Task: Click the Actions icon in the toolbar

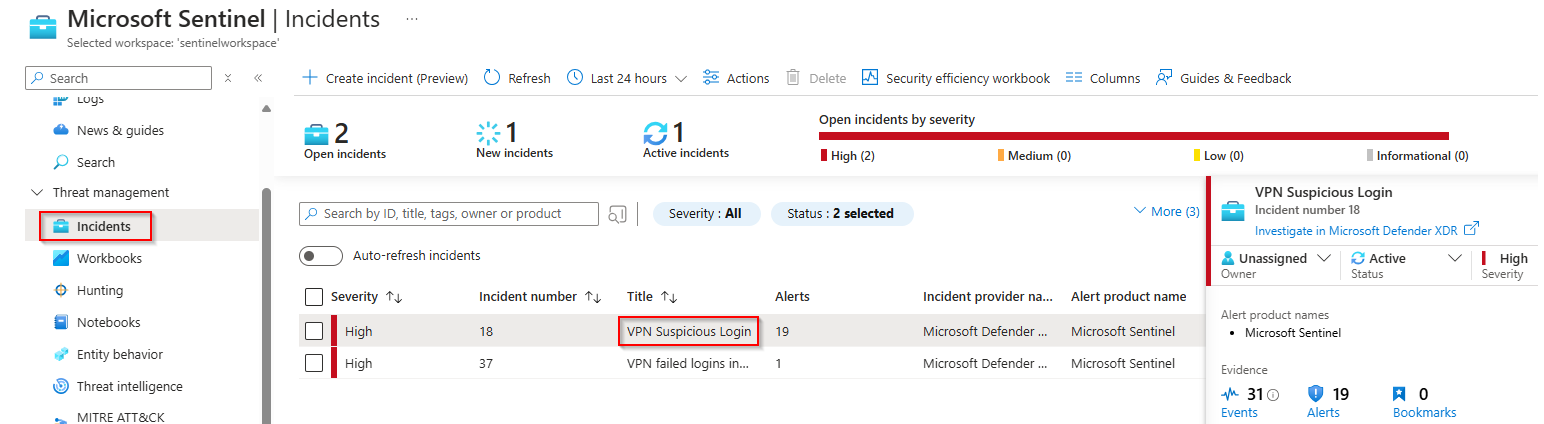Action: pyautogui.click(x=711, y=78)
